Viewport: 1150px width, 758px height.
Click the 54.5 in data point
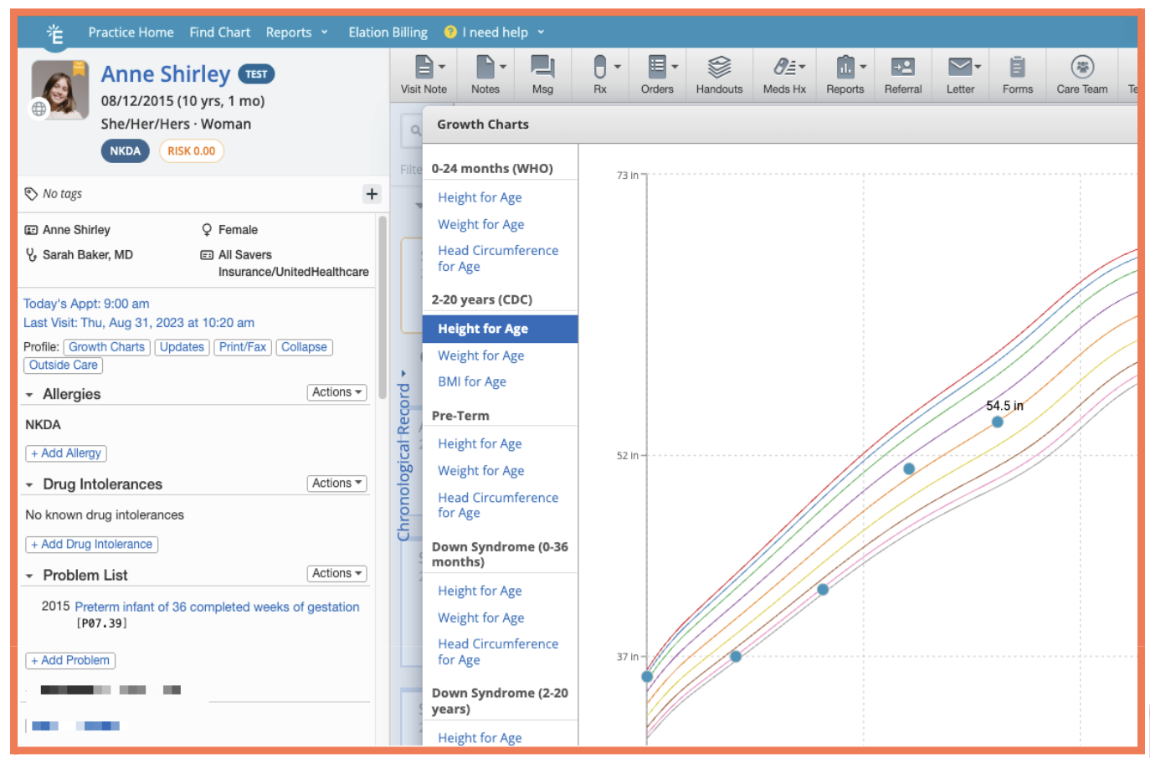tap(997, 422)
